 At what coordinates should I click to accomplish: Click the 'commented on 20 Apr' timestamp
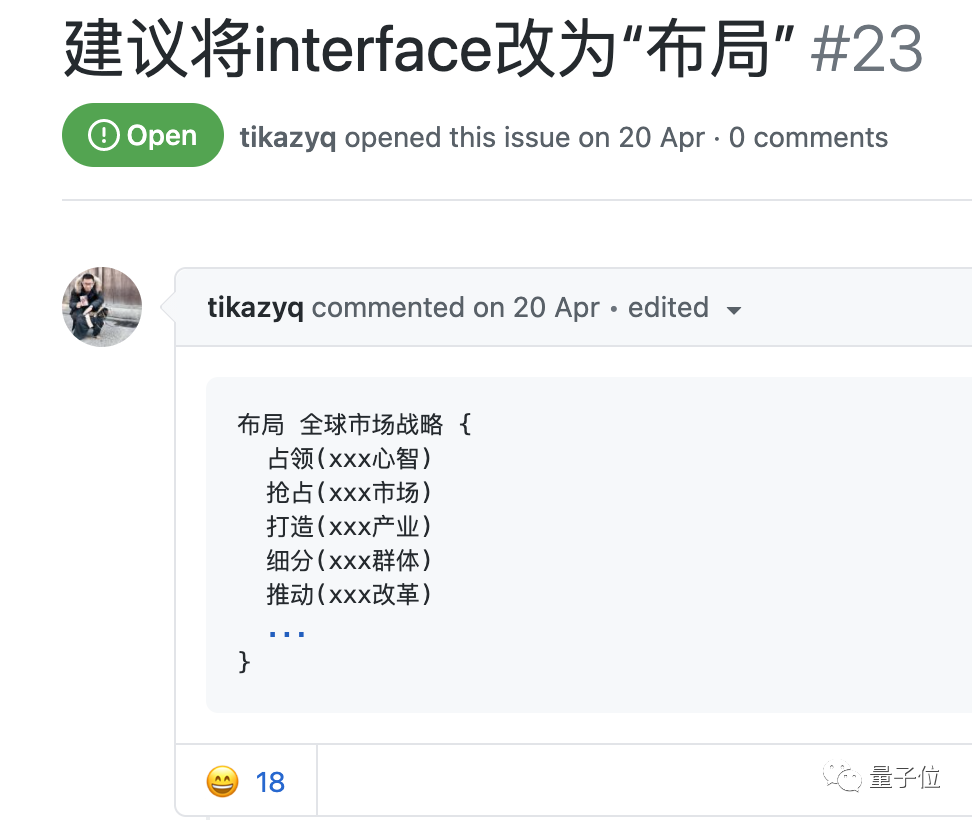(x=455, y=307)
